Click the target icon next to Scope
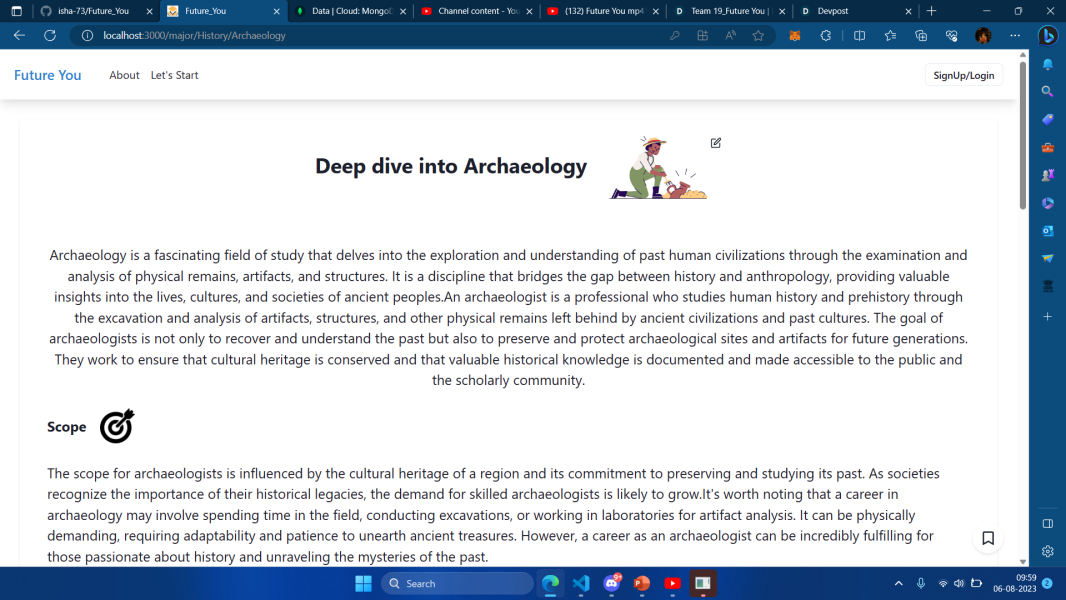1066x600 pixels. point(117,426)
